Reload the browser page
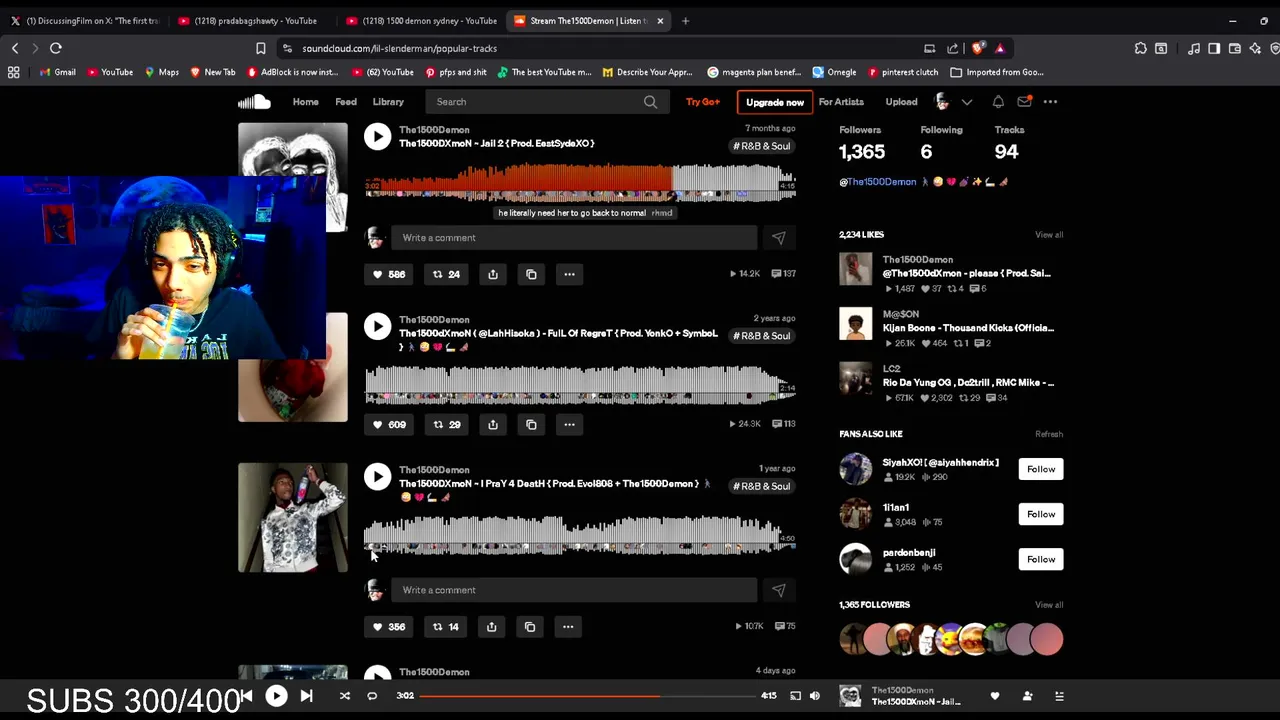Viewport: 1280px width, 720px height. [x=56, y=48]
